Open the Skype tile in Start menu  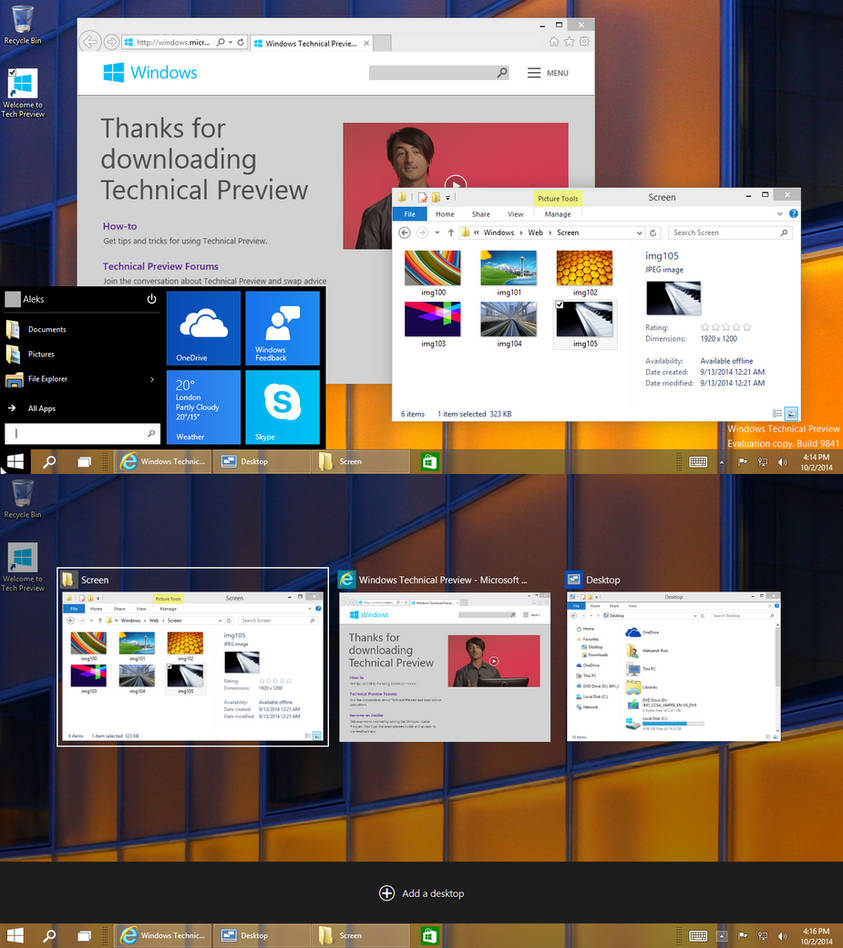282,407
